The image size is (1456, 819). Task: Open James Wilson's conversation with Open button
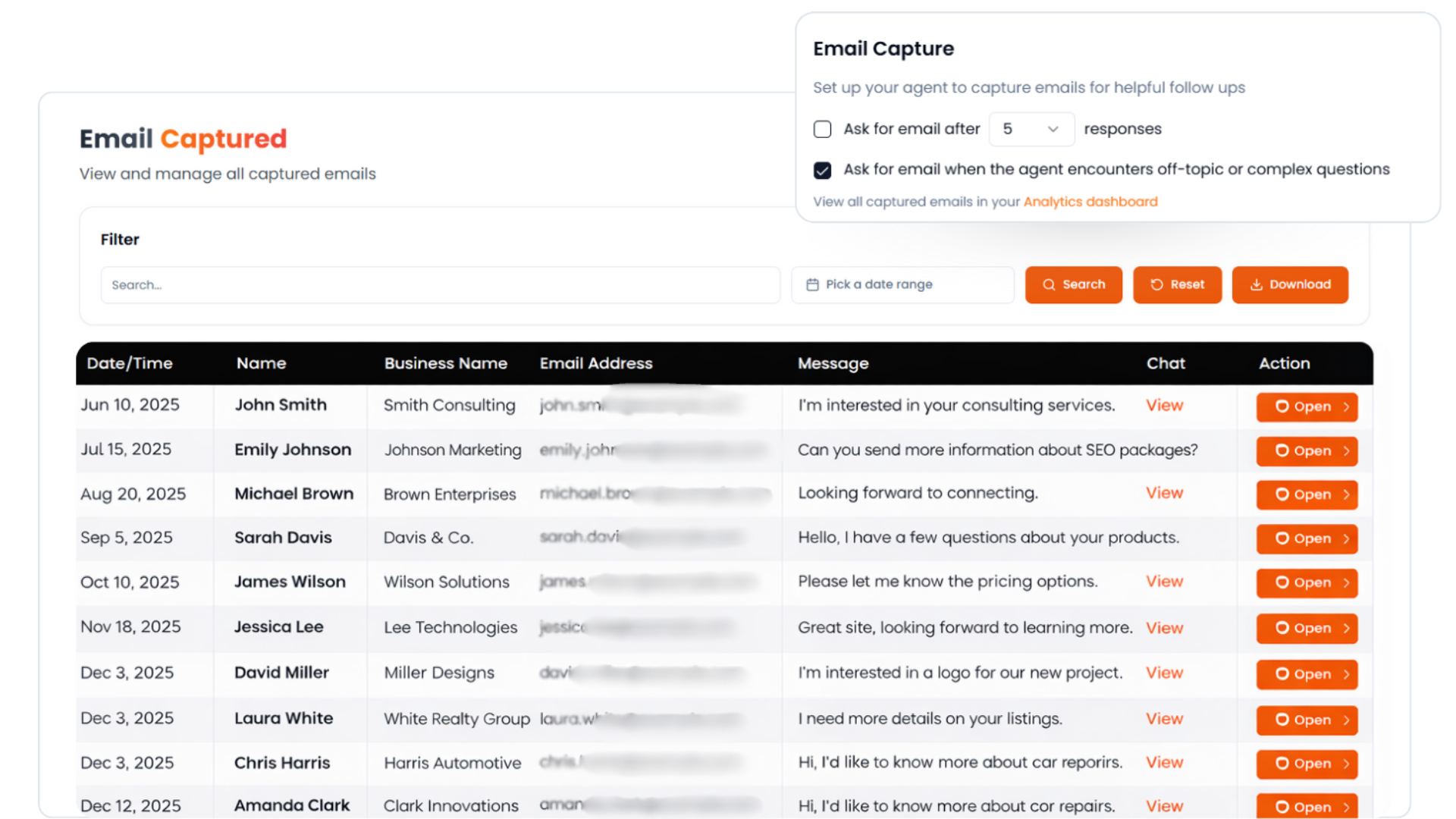coord(1306,582)
